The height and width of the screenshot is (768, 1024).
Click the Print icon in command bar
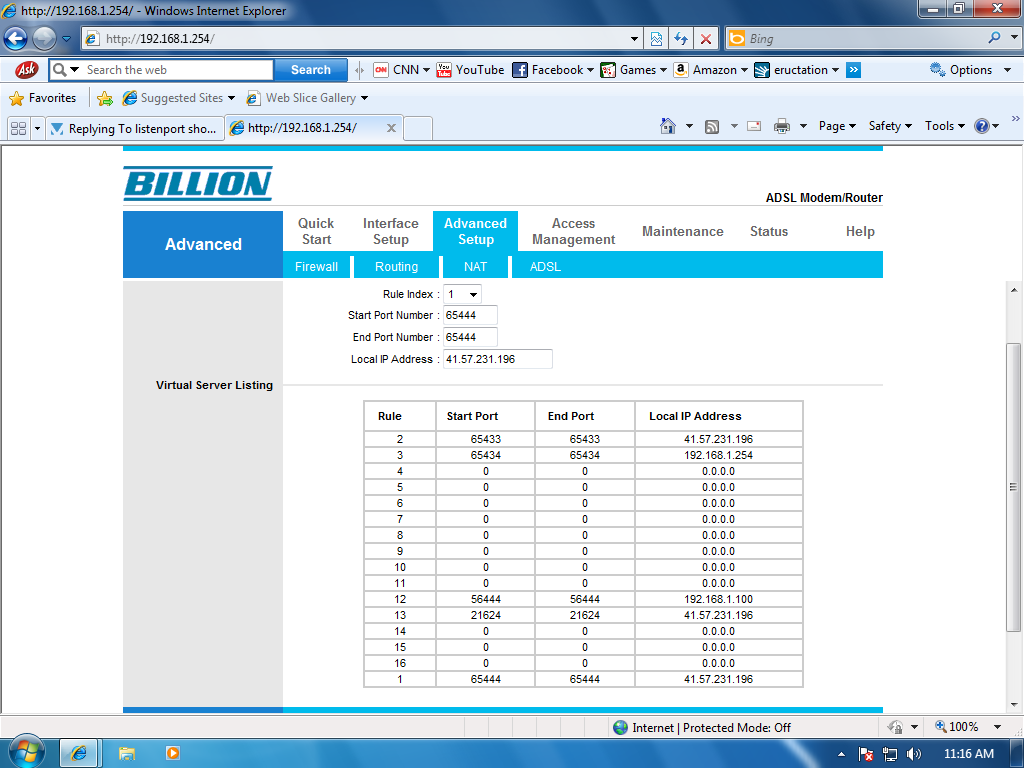[782, 126]
